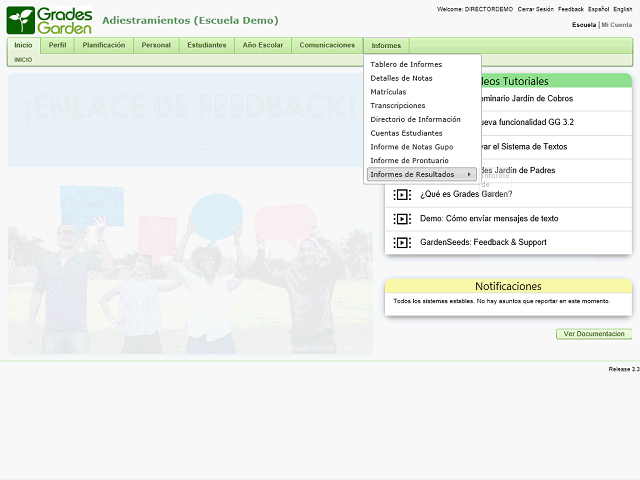This screenshot has height=480, width=640.
Task: Open Directorio de Información
Action: point(416,120)
